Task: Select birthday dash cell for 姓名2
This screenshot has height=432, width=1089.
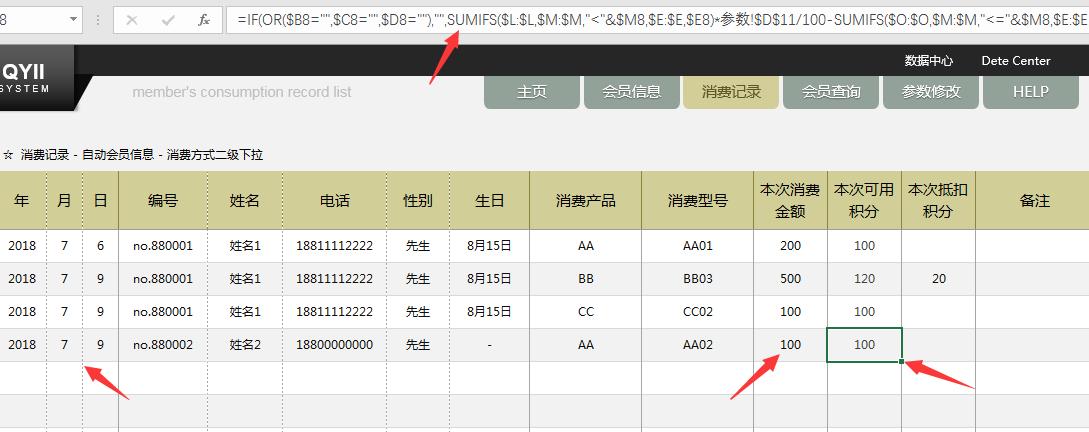Action: tap(490, 344)
